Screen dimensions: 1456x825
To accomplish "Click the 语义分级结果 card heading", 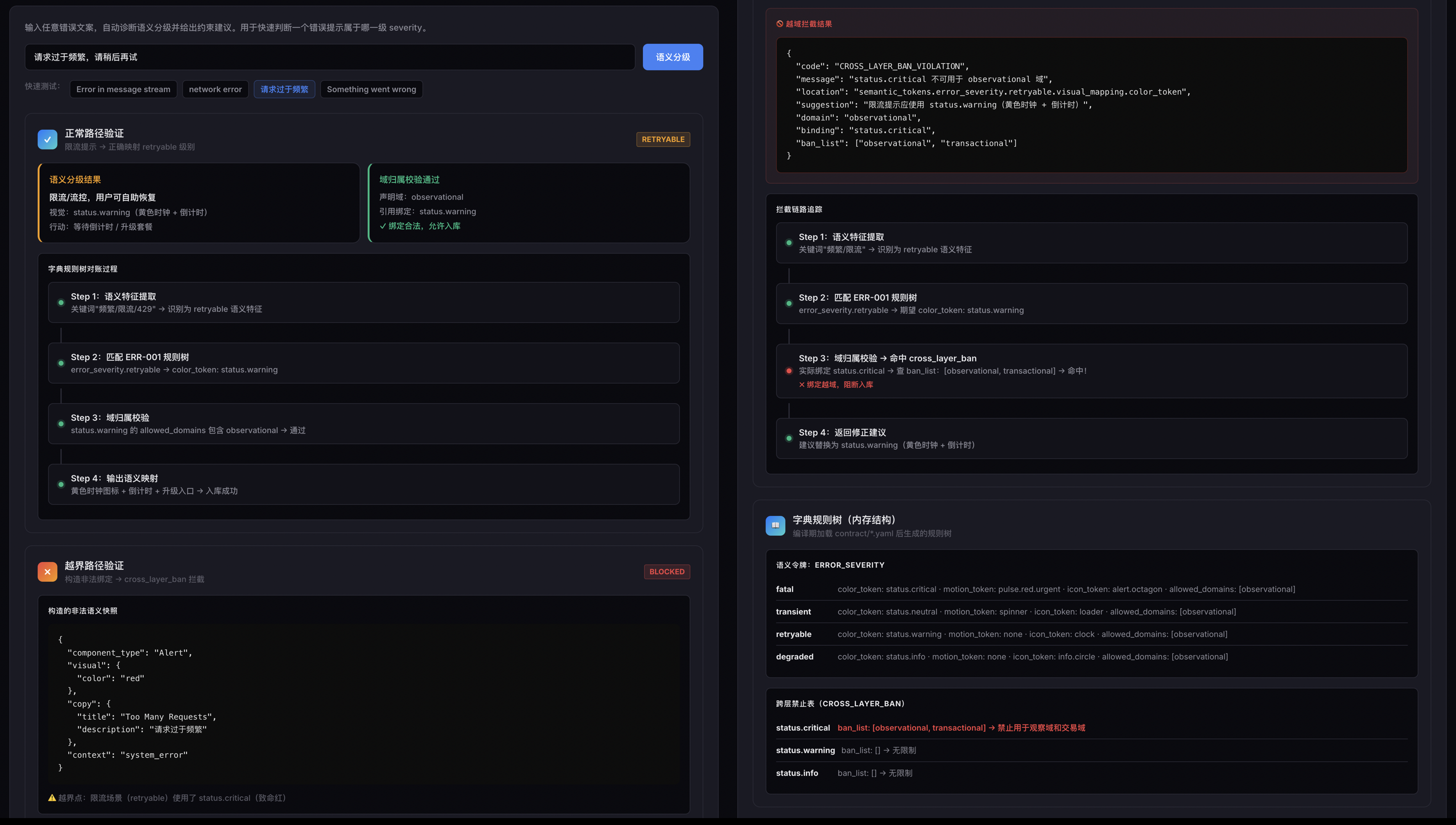I will tap(75, 180).
